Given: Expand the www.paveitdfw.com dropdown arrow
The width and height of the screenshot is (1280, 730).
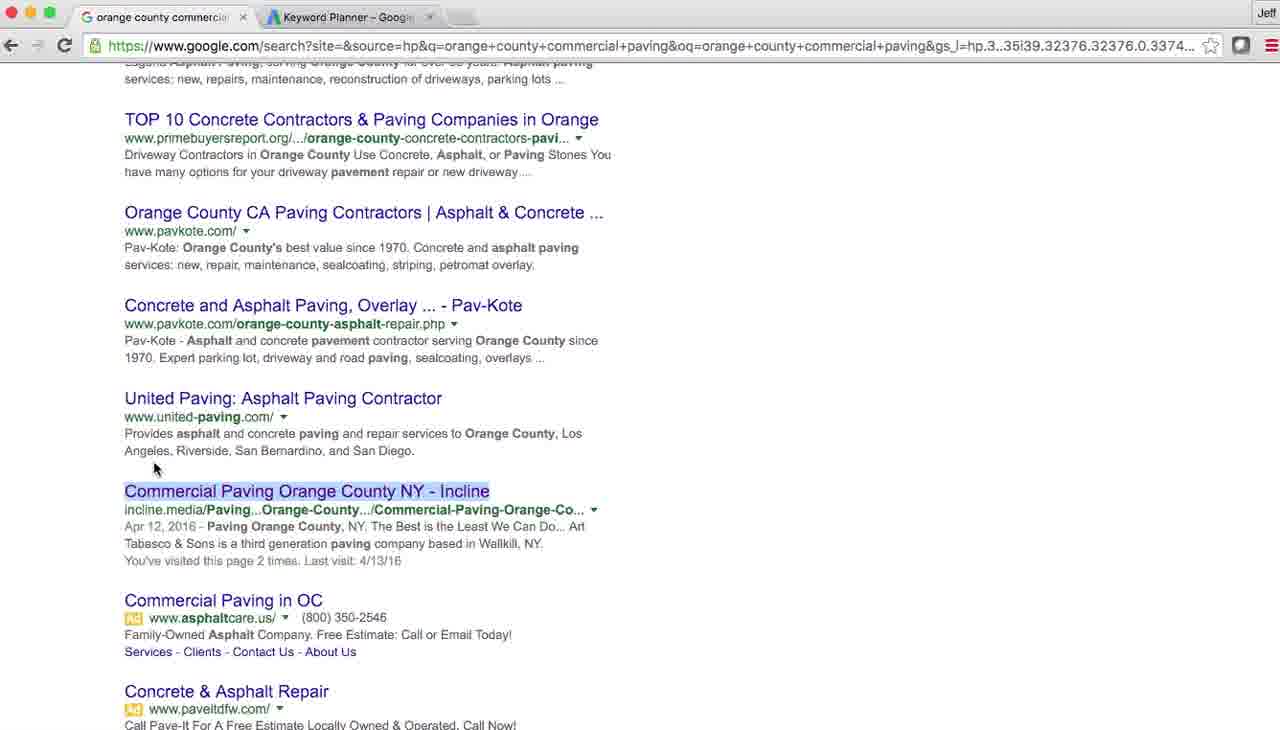Looking at the screenshot, I should coord(279,709).
